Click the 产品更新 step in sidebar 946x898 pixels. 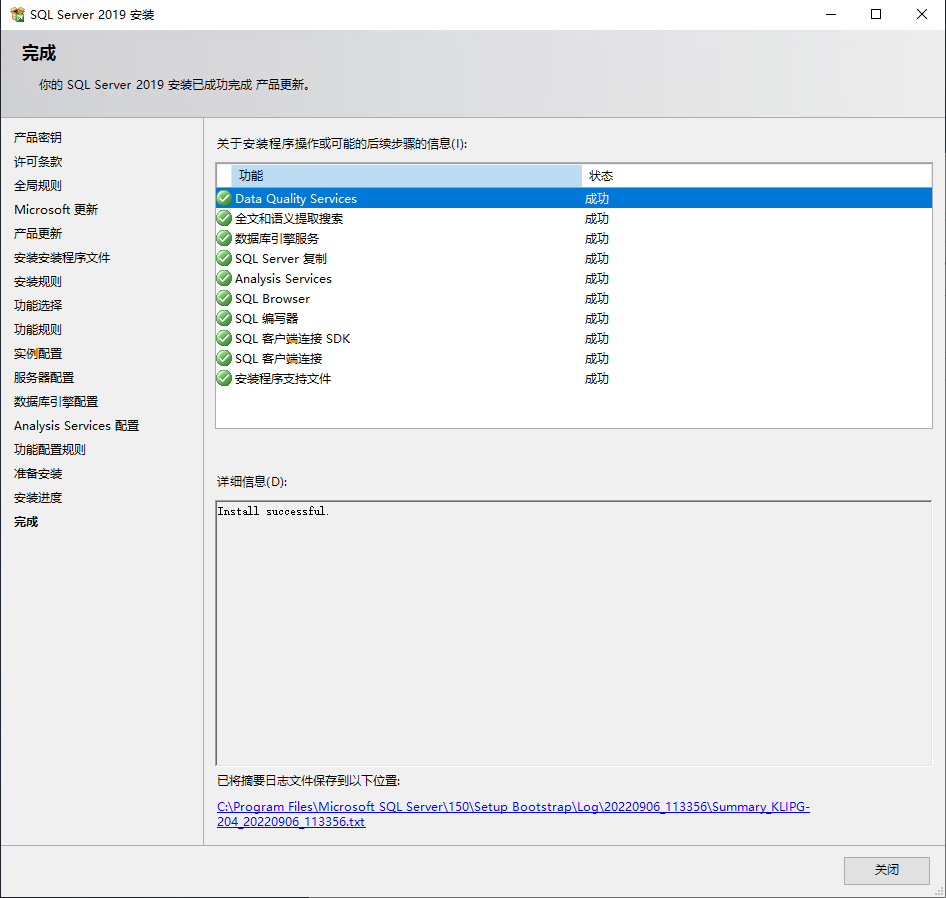pyautogui.click(x=37, y=234)
